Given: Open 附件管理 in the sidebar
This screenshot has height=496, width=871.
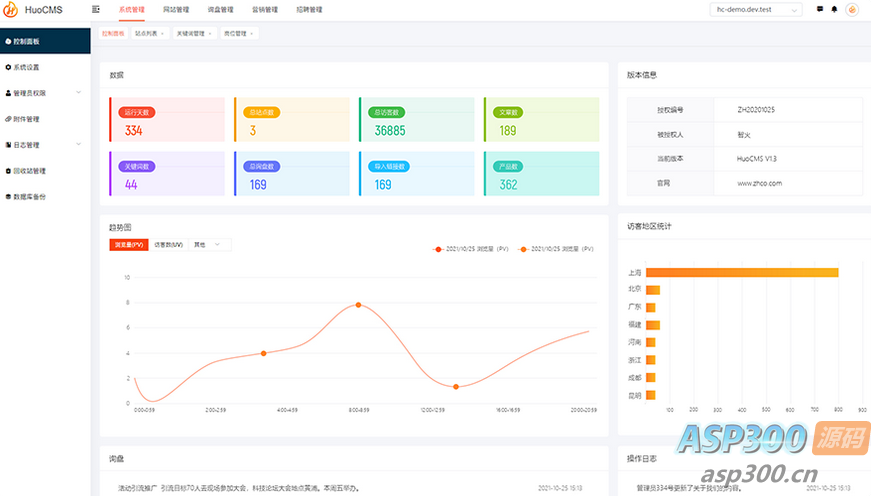Looking at the screenshot, I should point(26,118).
